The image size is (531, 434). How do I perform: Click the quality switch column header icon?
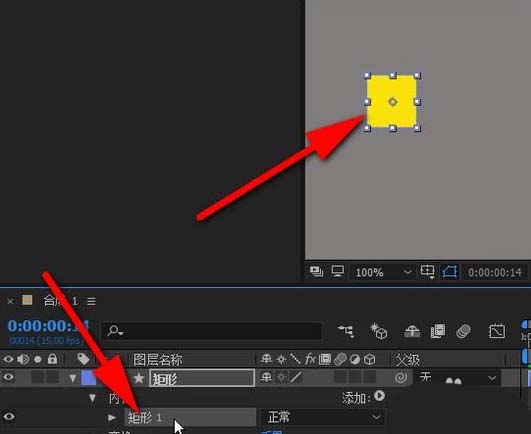coord(295,359)
